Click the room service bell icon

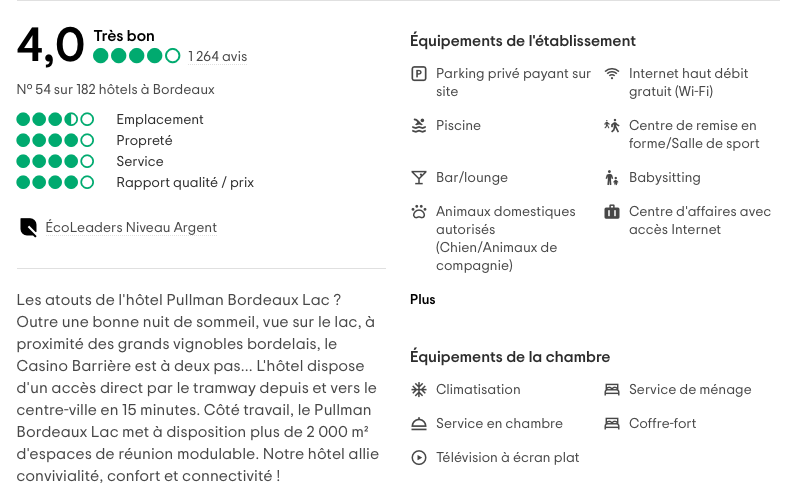coord(419,424)
